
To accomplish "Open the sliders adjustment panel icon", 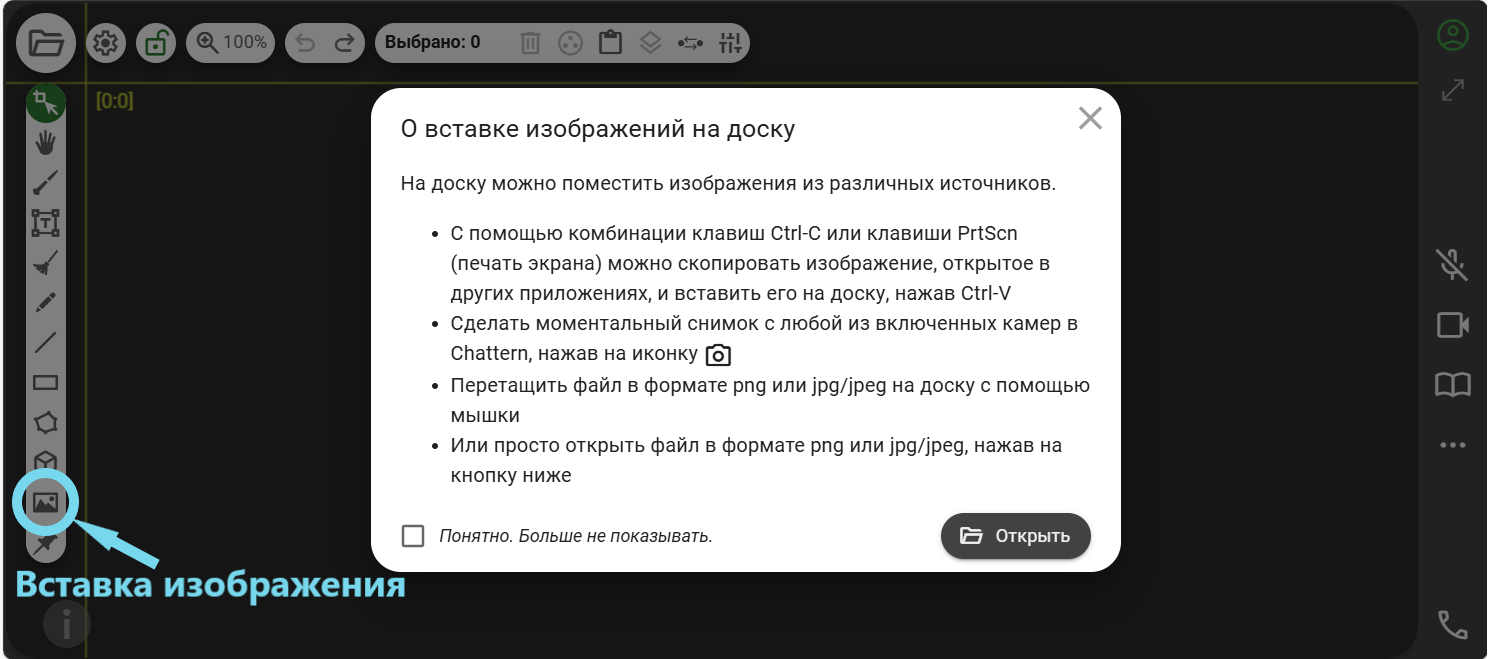I will click(731, 43).
